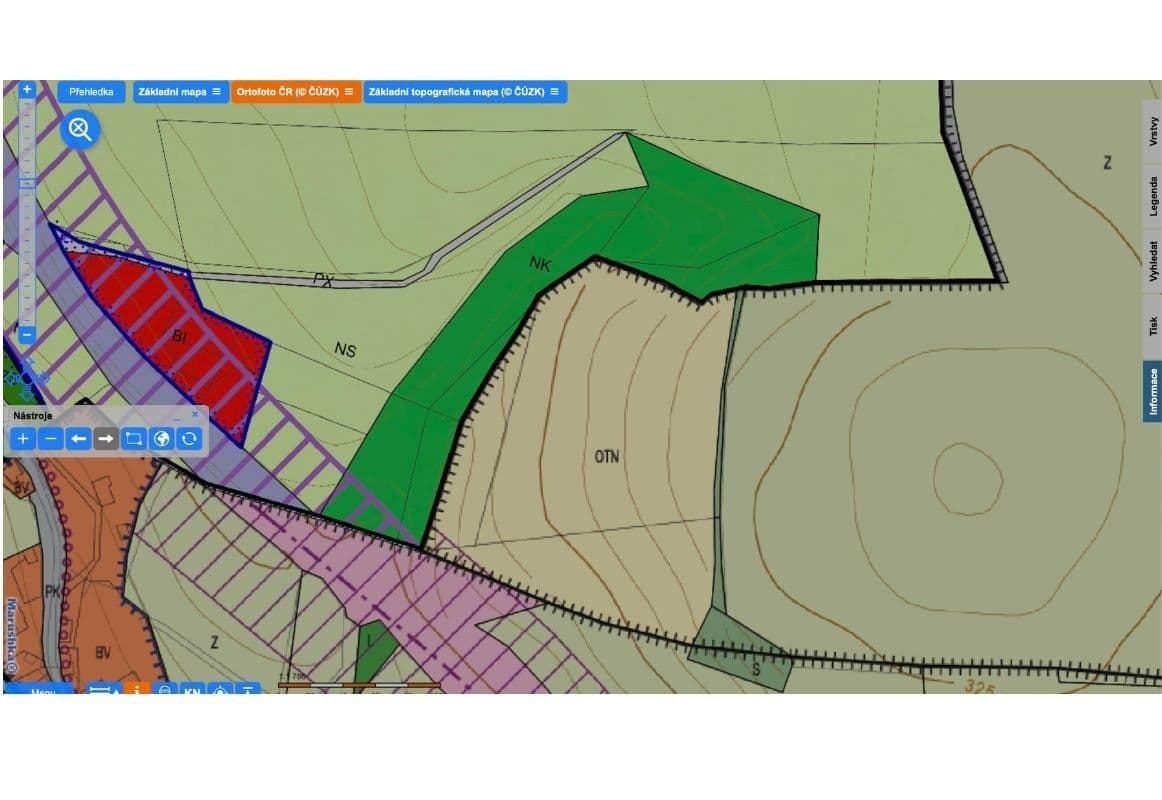Open the Základní mapa layer menu
The height and width of the screenshot is (800, 1162).
click(217, 91)
